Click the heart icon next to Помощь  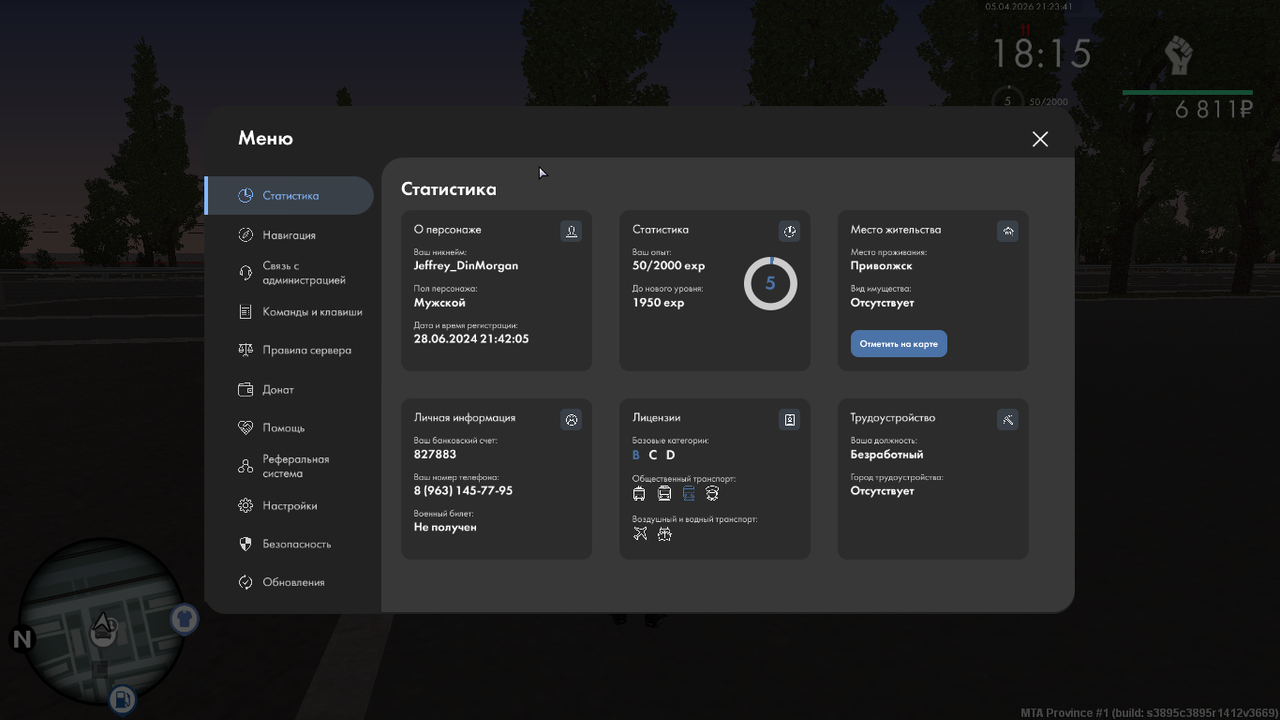[246, 428]
